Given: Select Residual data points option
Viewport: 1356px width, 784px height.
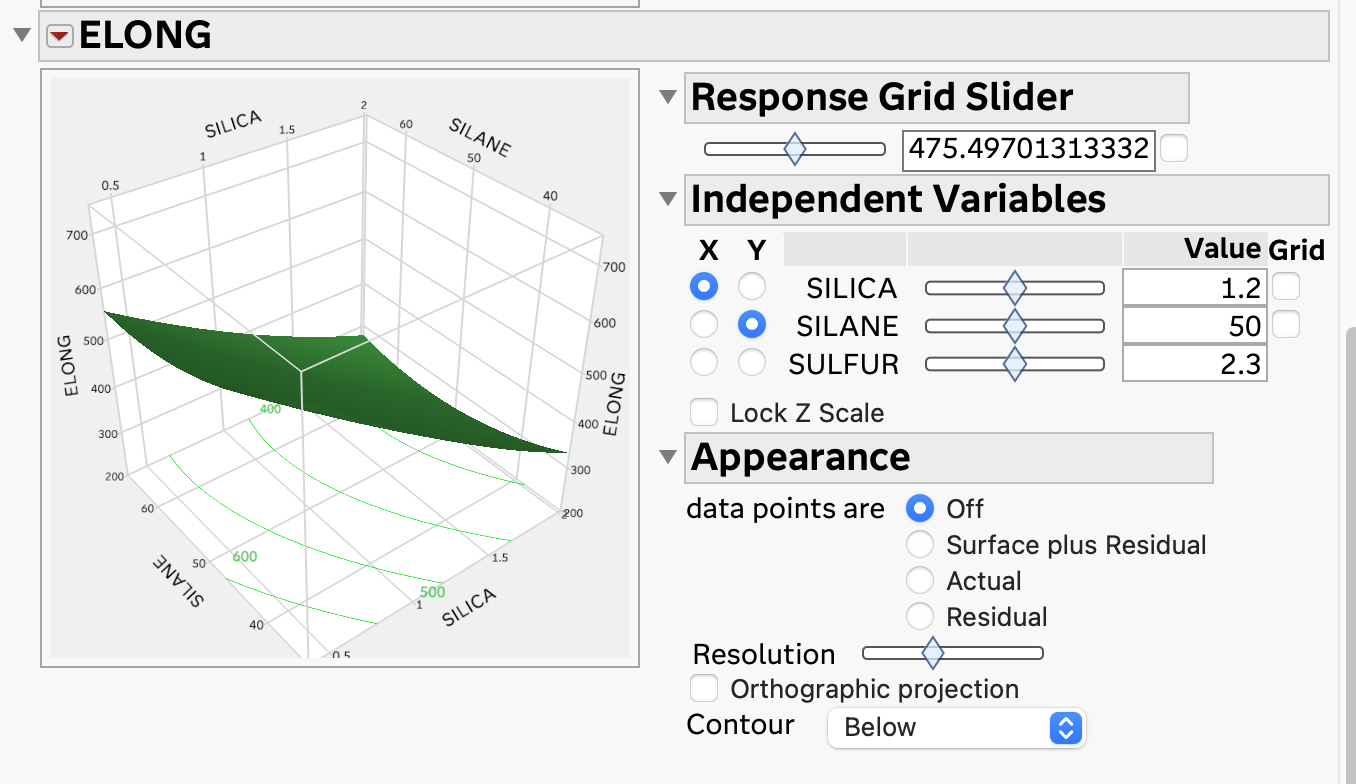Looking at the screenshot, I should pyautogui.click(x=920, y=617).
